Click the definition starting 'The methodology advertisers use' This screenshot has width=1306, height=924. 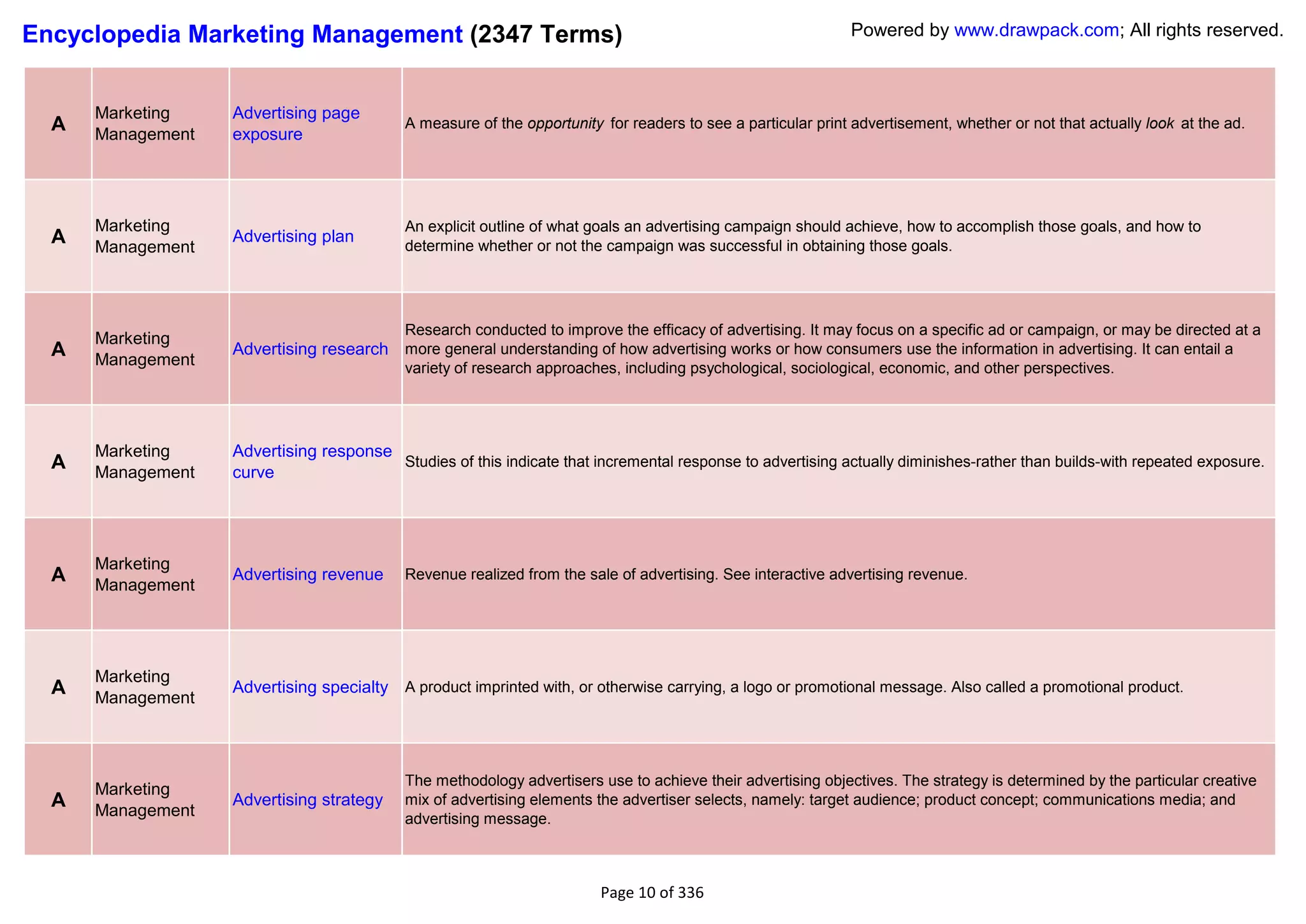(830, 800)
